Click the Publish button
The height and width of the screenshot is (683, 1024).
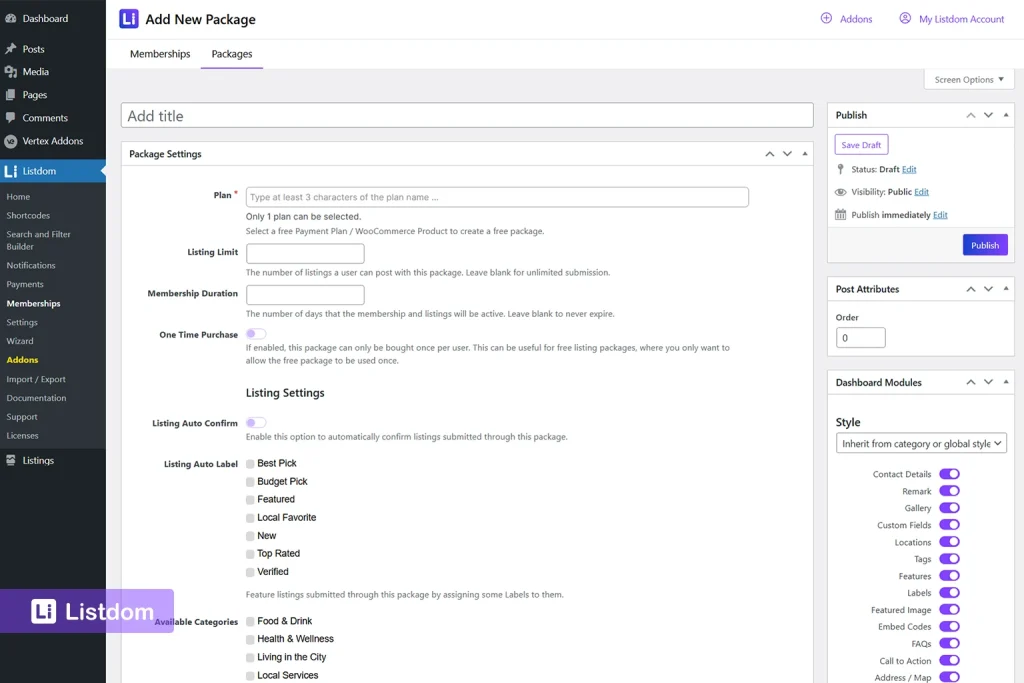pyautogui.click(x=985, y=244)
